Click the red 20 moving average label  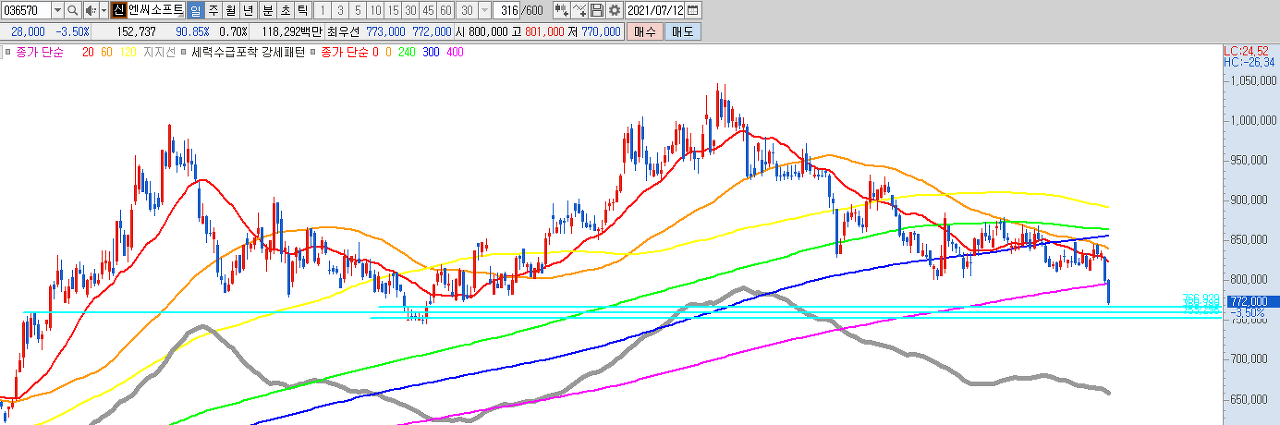[x=88, y=51]
